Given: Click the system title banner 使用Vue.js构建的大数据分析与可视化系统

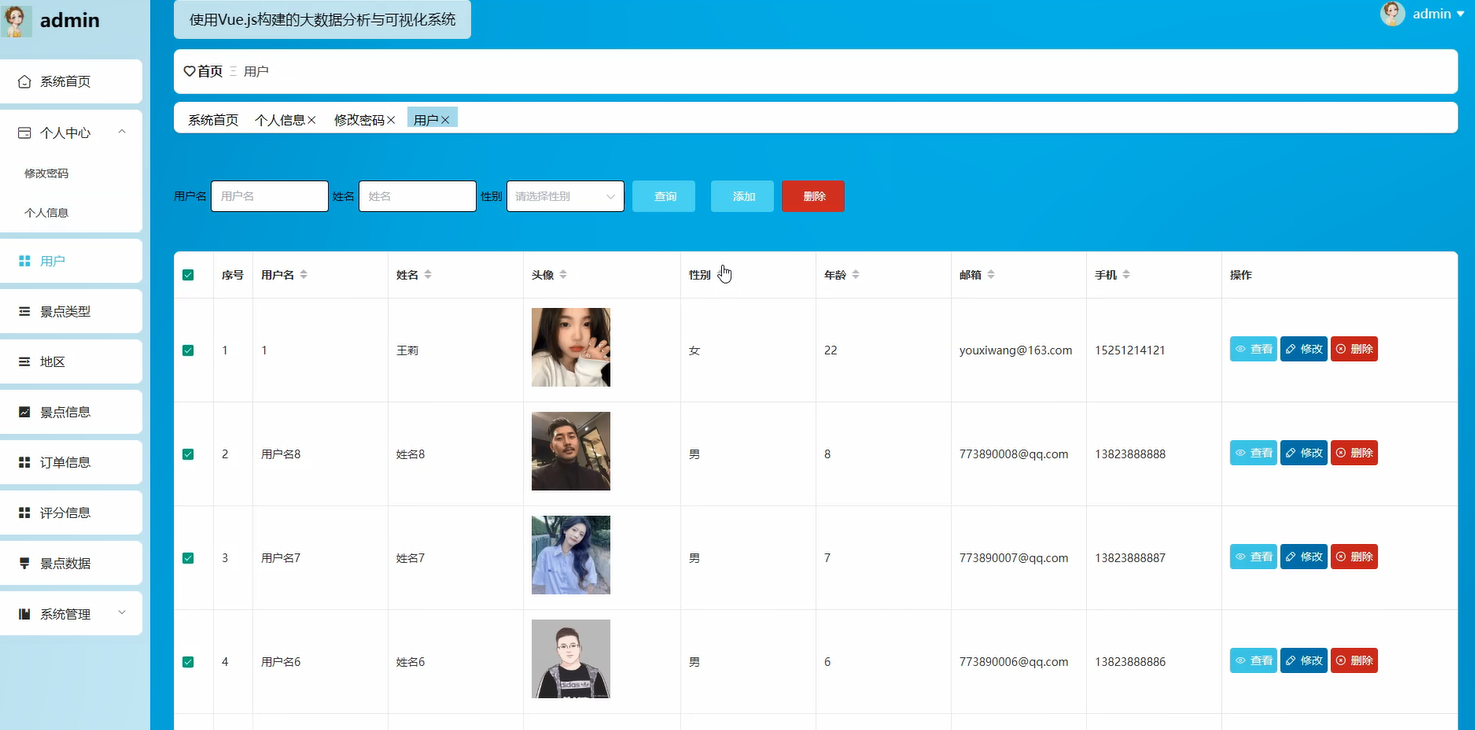Looking at the screenshot, I should [322, 19].
